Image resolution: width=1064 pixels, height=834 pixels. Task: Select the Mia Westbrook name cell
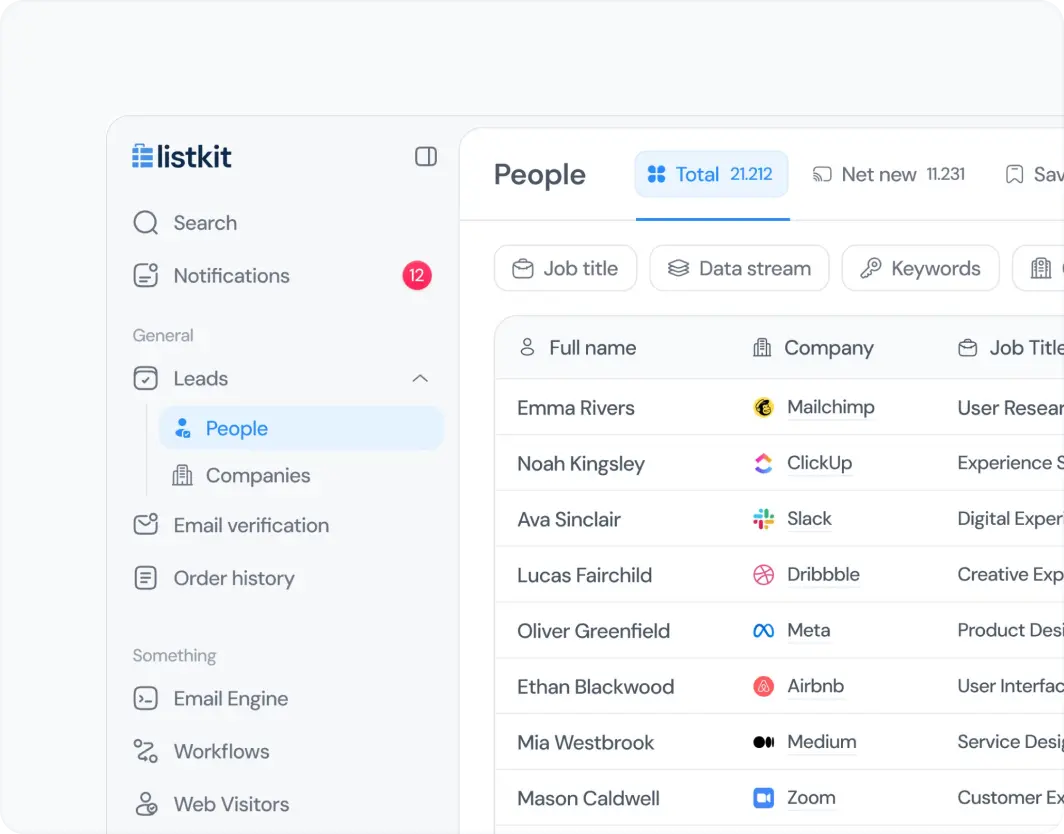pyautogui.click(x=586, y=742)
